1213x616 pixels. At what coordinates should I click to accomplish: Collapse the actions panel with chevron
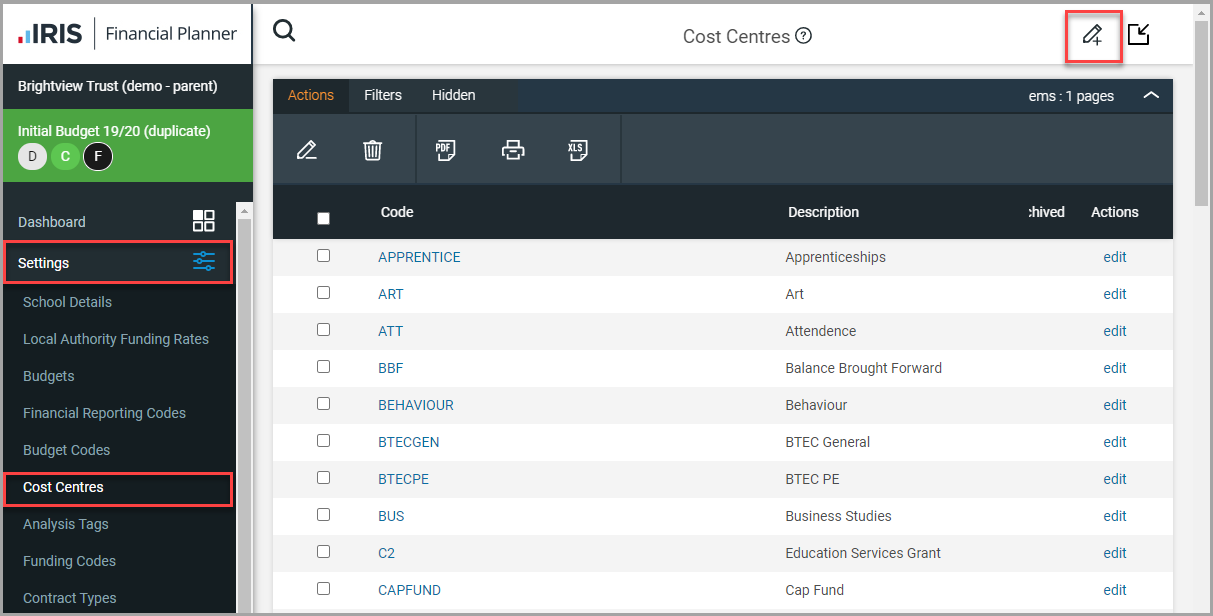[1151, 96]
